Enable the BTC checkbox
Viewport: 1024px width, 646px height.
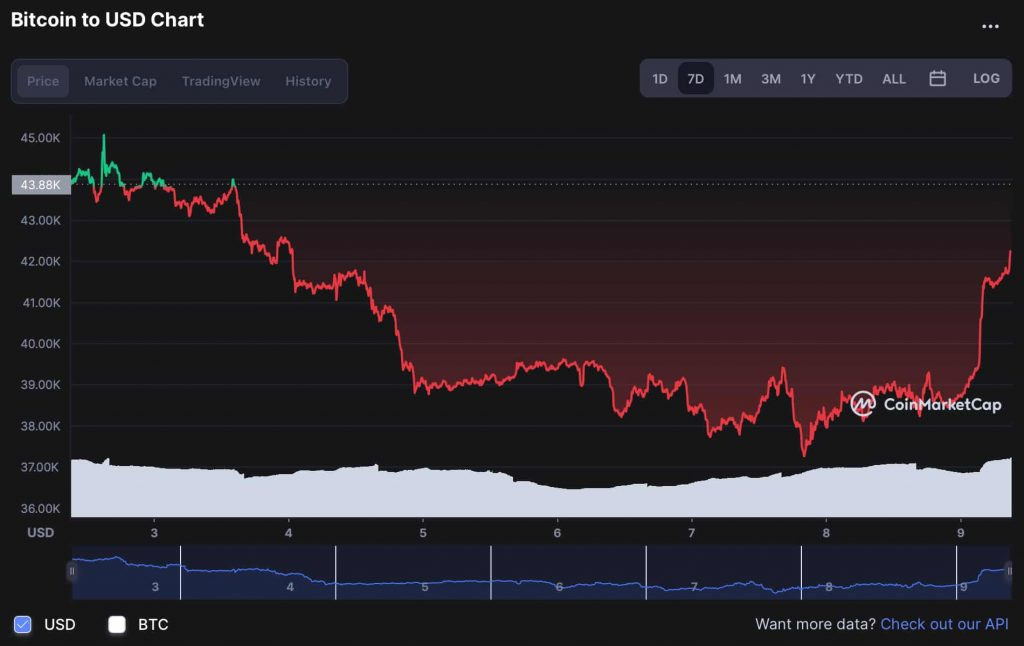[x=117, y=624]
